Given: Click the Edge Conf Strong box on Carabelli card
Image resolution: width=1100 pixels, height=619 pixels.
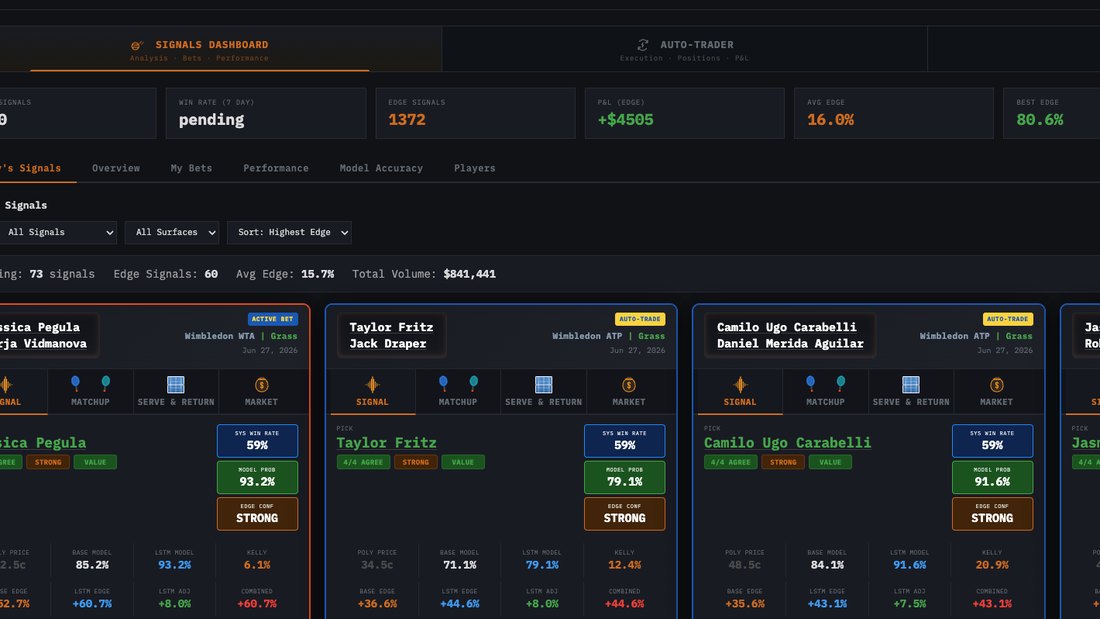Looking at the screenshot, I should [x=992, y=514].
